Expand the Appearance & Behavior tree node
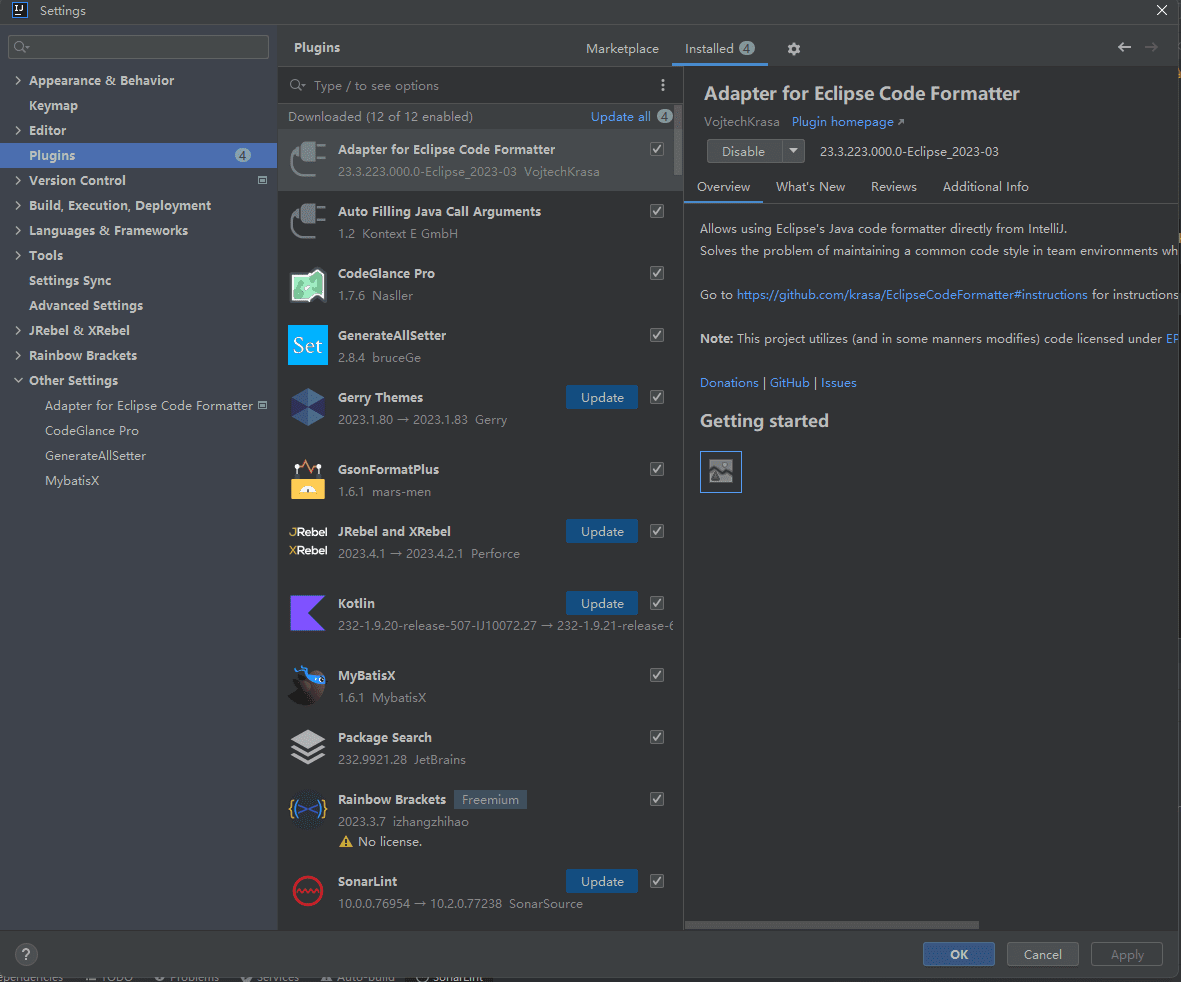This screenshot has height=982, width=1181. pyautogui.click(x=18, y=81)
